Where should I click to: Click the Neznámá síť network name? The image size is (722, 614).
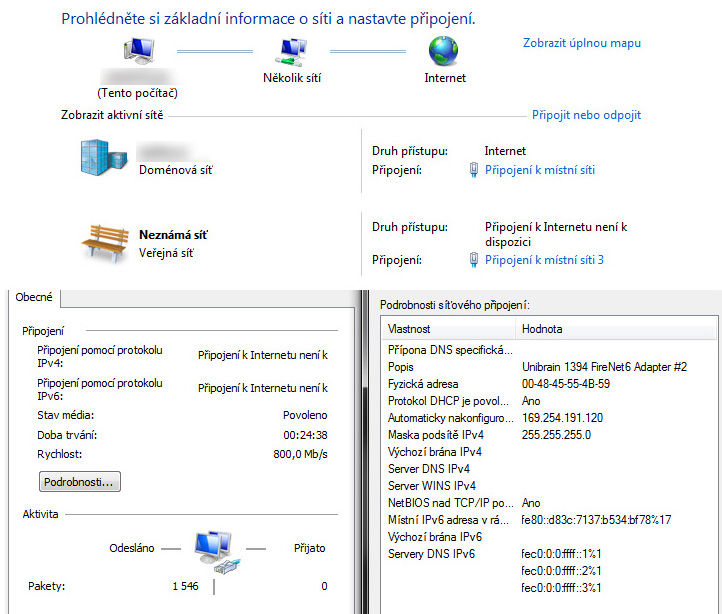(x=173, y=235)
